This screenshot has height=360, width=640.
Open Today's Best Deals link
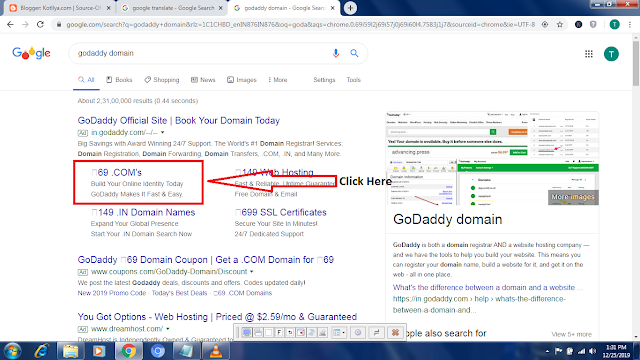[179, 293]
